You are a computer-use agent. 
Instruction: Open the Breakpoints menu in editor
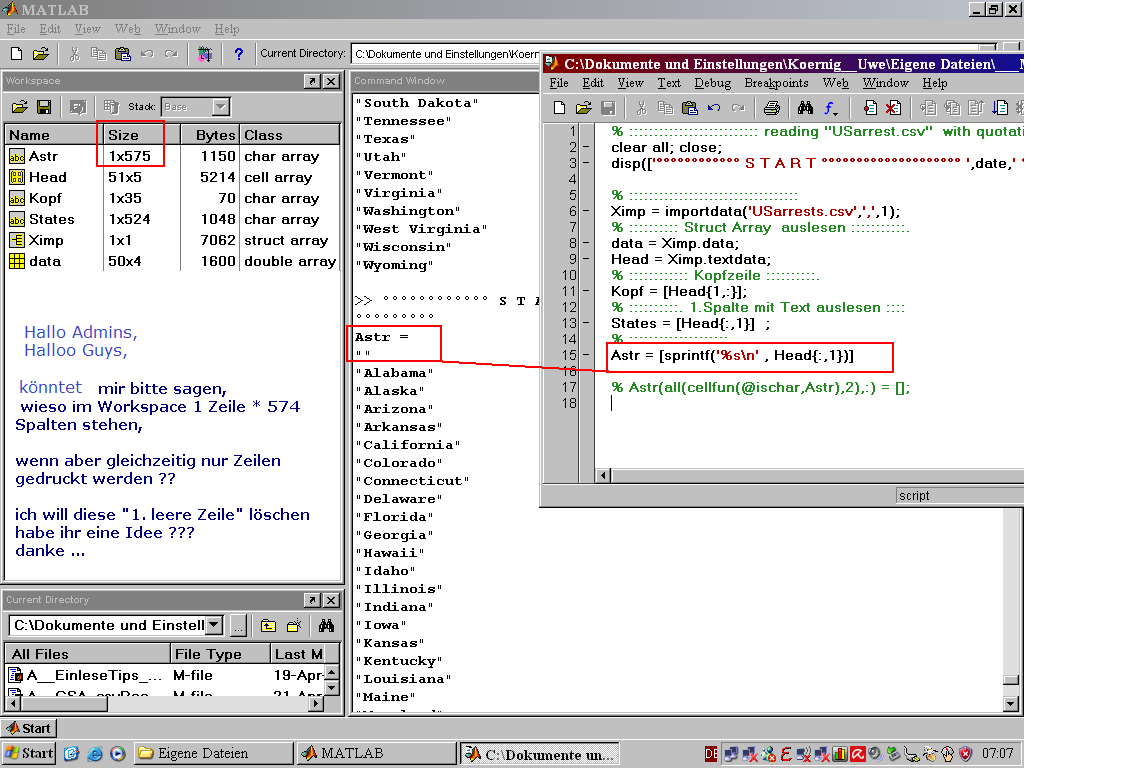point(776,83)
